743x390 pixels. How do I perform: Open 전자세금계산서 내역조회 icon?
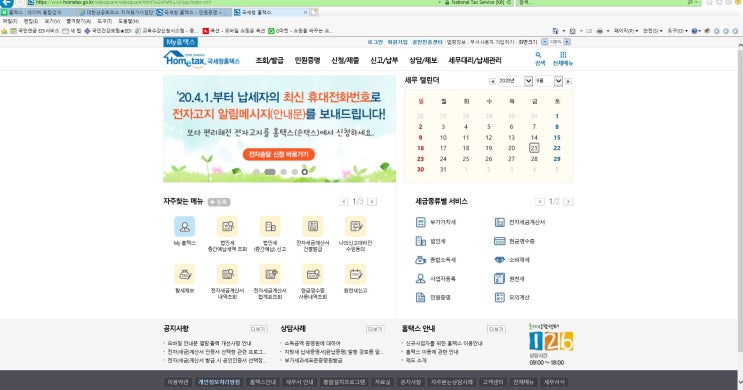coord(227,274)
